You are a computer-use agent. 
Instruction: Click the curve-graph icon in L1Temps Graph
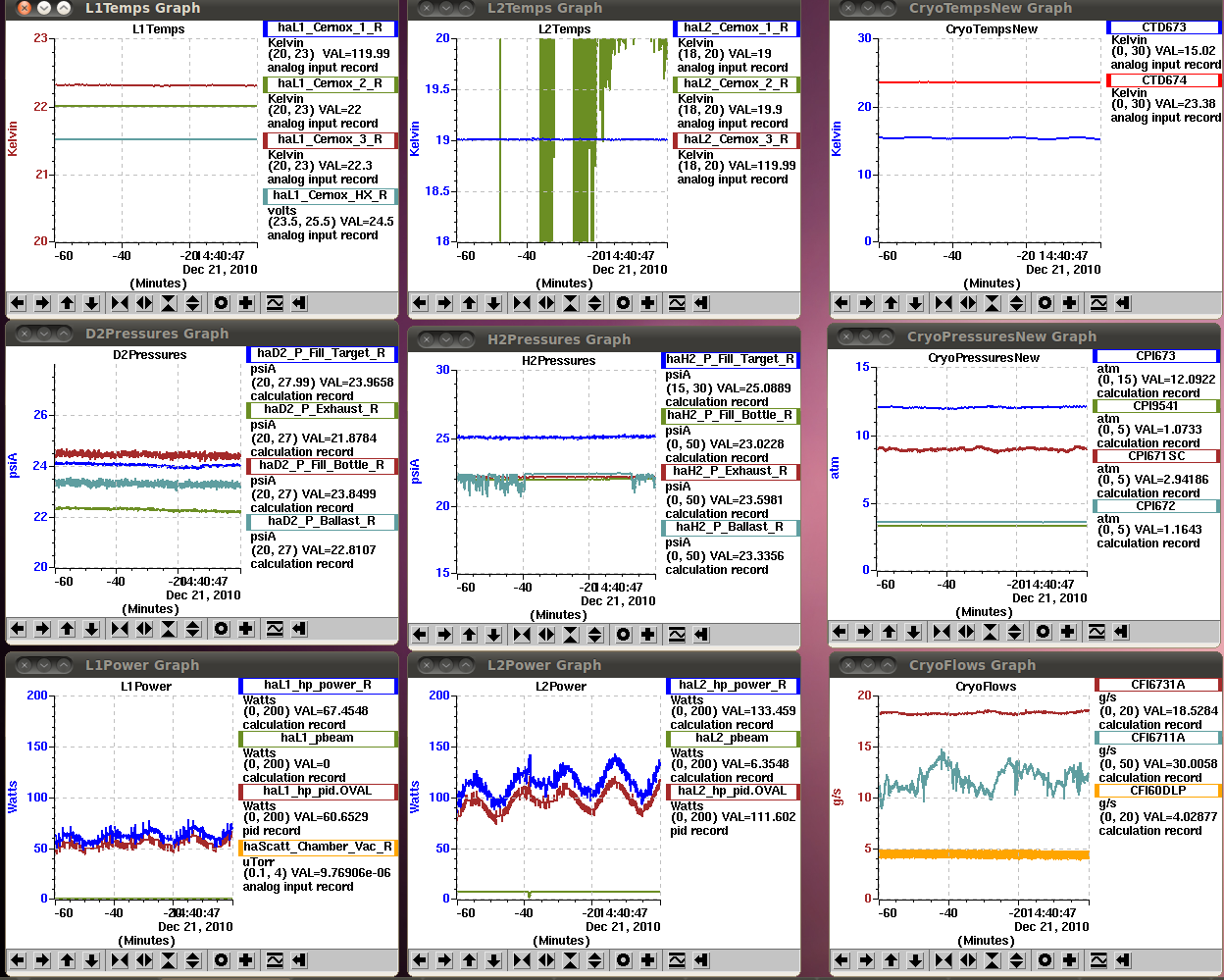(275, 303)
